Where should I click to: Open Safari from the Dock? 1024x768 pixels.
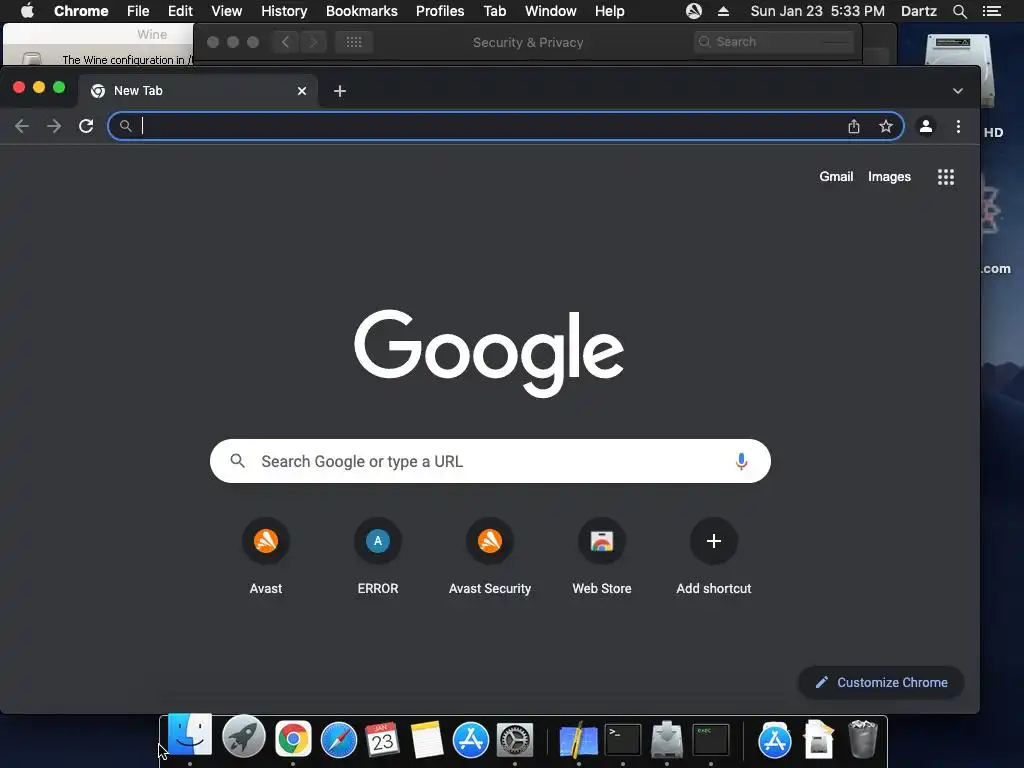(x=339, y=740)
